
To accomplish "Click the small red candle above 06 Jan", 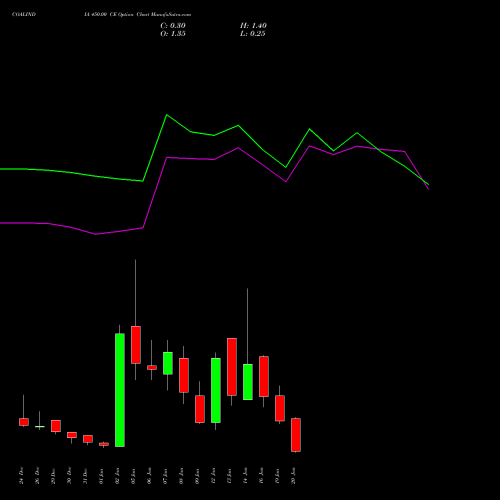I will (x=152, y=368).
